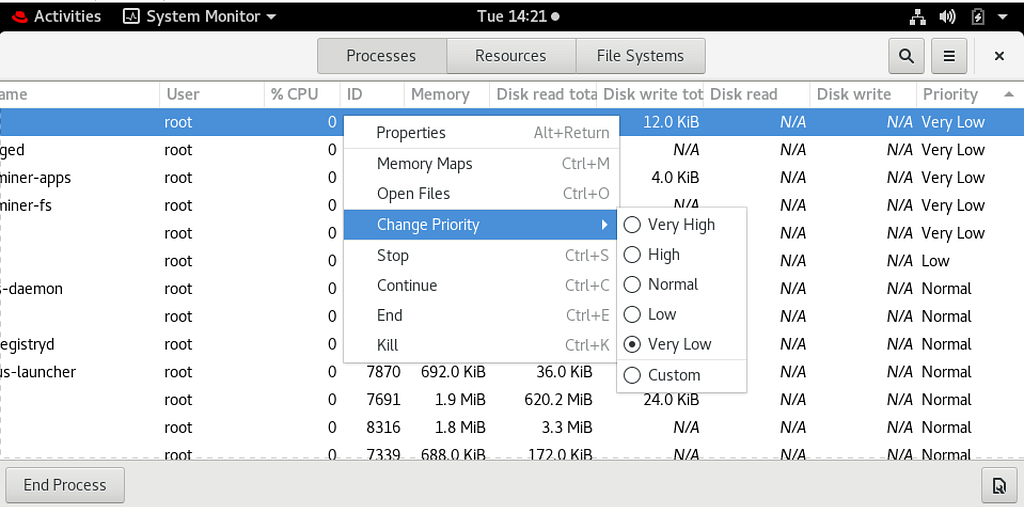Open the system status menu arrow
The width and height of the screenshot is (1024, 507).
click(1003, 16)
